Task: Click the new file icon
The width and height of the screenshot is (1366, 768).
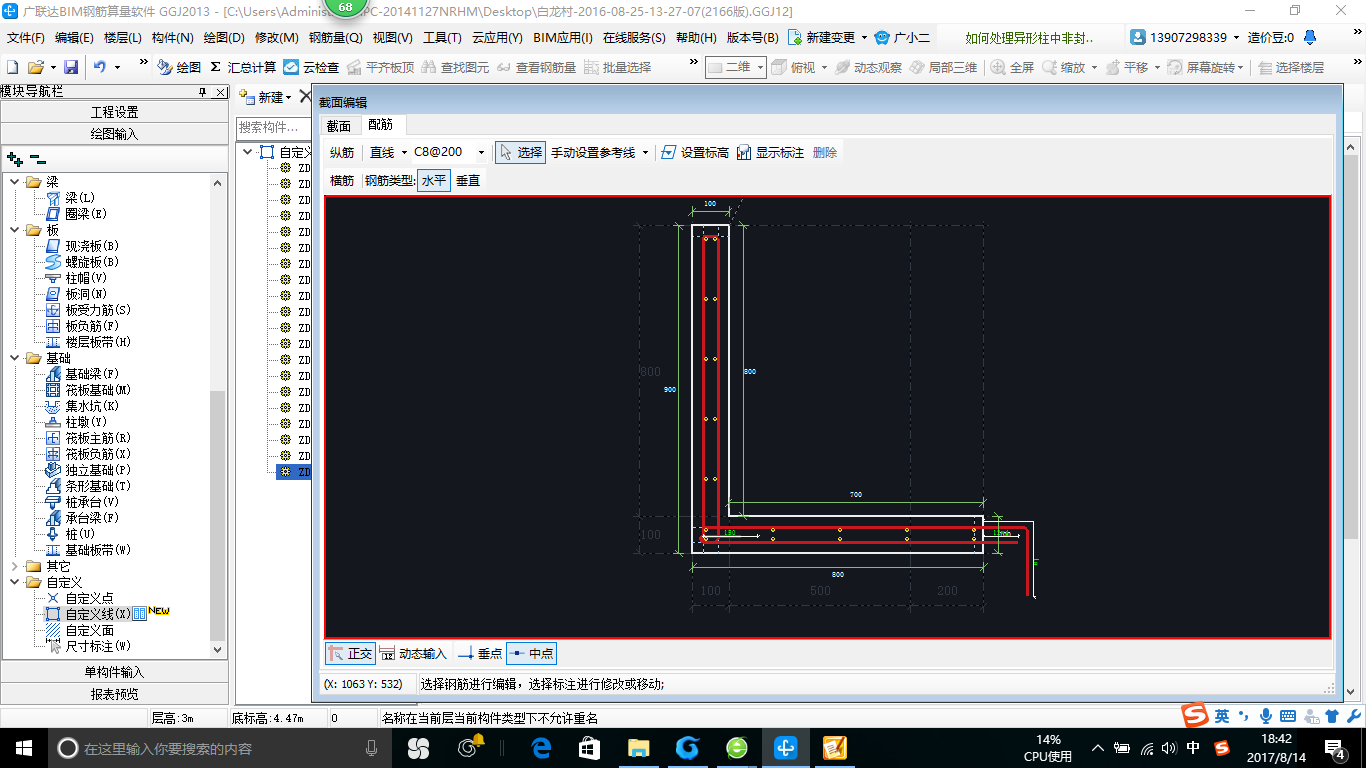Action: [x=13, y=67]
